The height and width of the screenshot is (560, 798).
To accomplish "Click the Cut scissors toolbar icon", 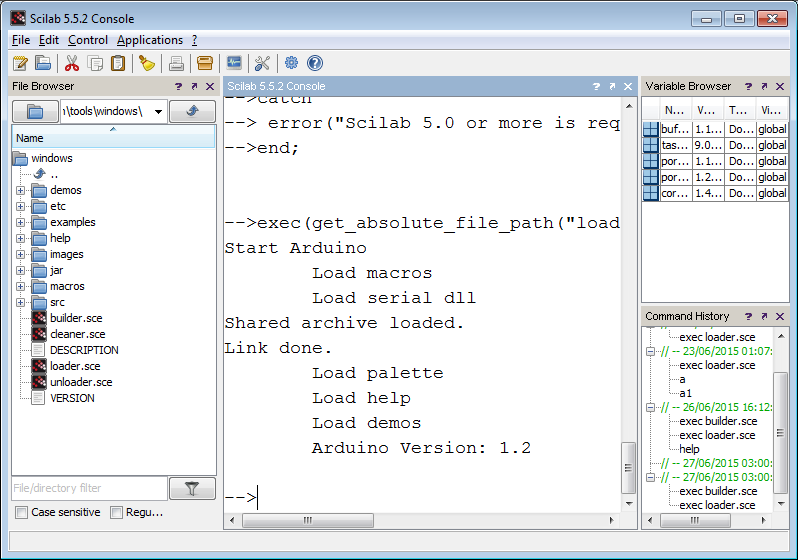I will pyautogui.click(x=72, y=63).
